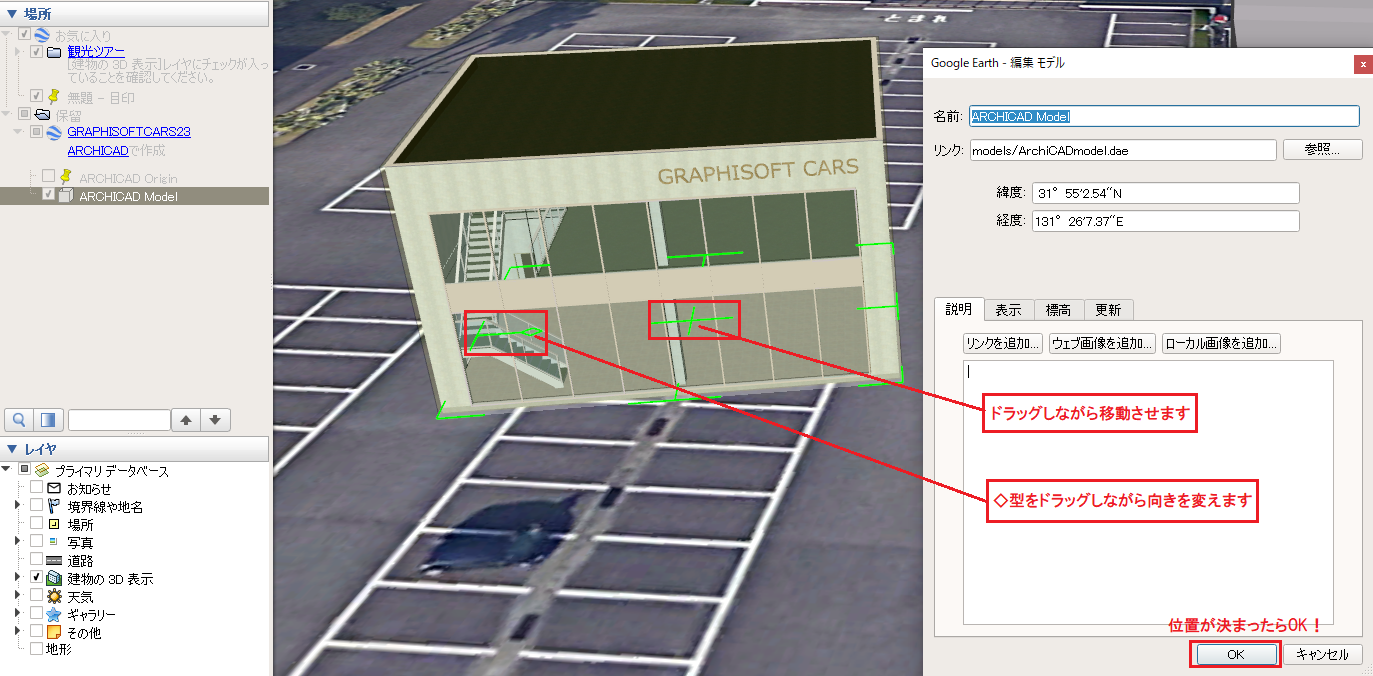1373x676 pixels.
Task: Click into the 緯度 latitude field
Action: coord(1165,193)
